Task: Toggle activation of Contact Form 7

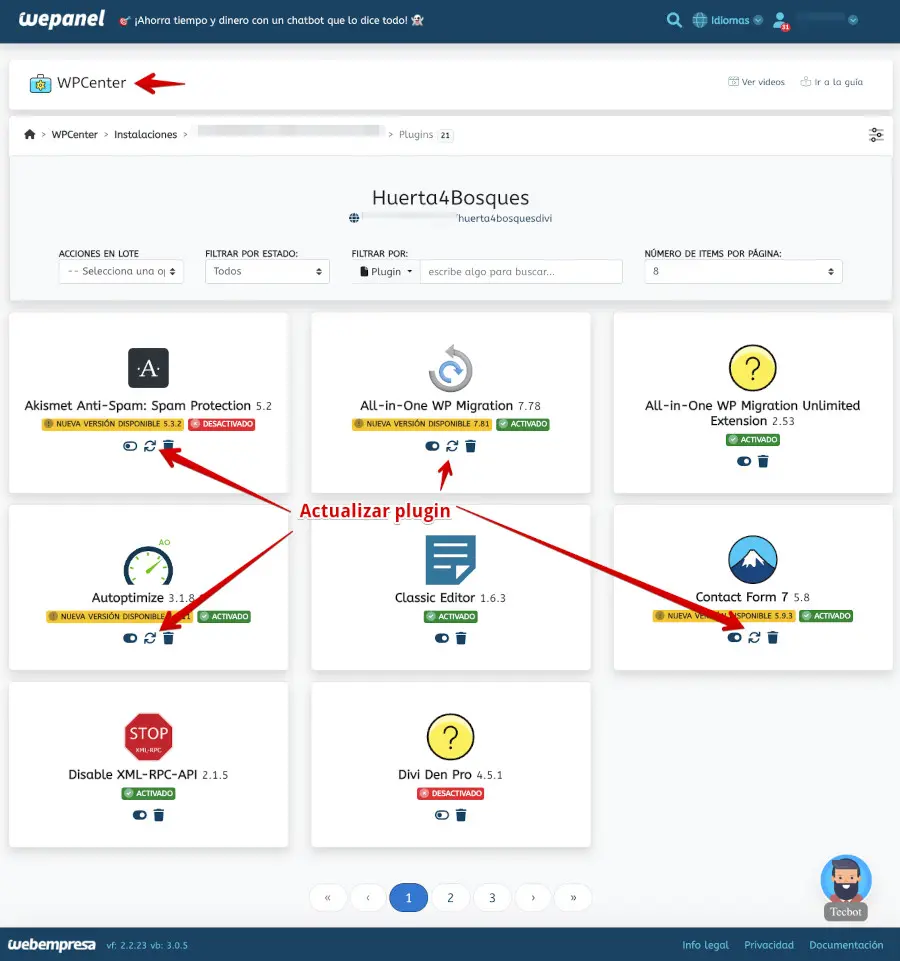Action: click(734, 637)
